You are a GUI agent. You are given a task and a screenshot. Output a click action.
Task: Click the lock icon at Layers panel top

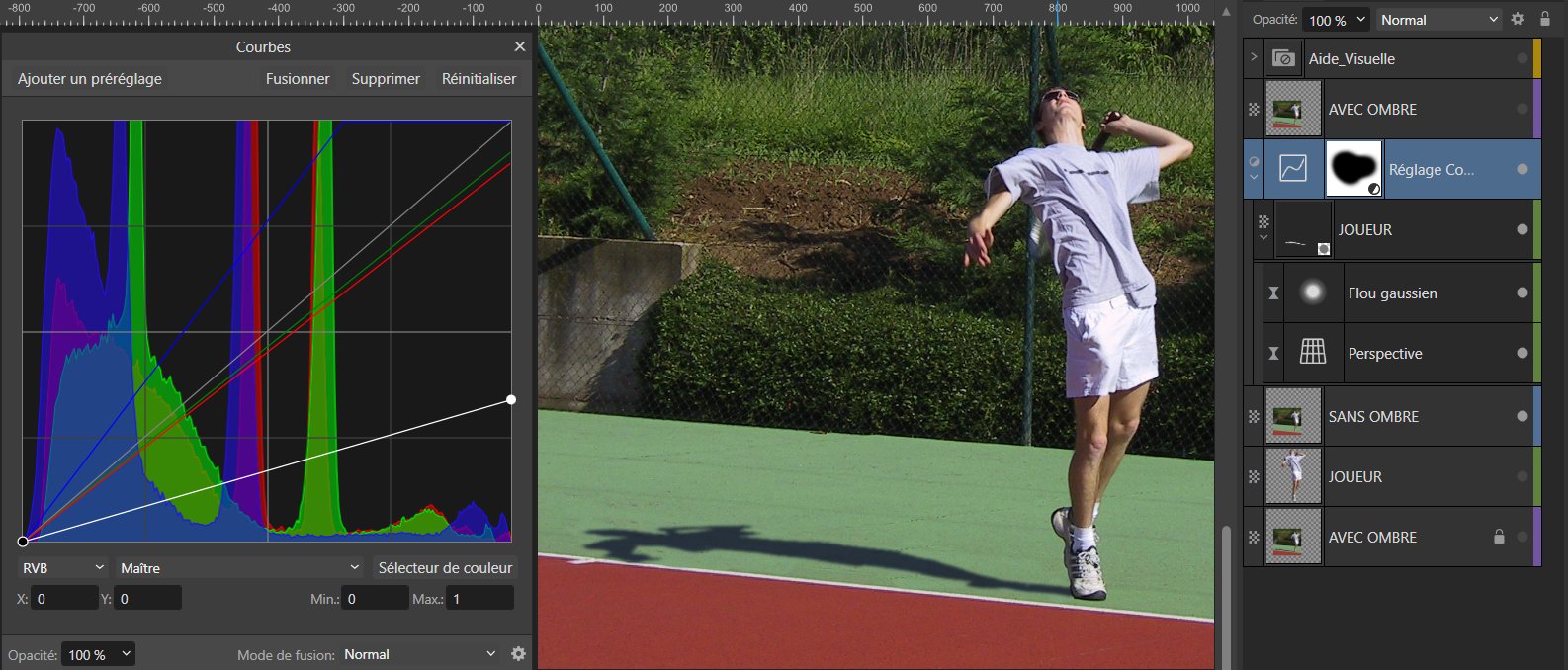click(x=1545, y=19)
